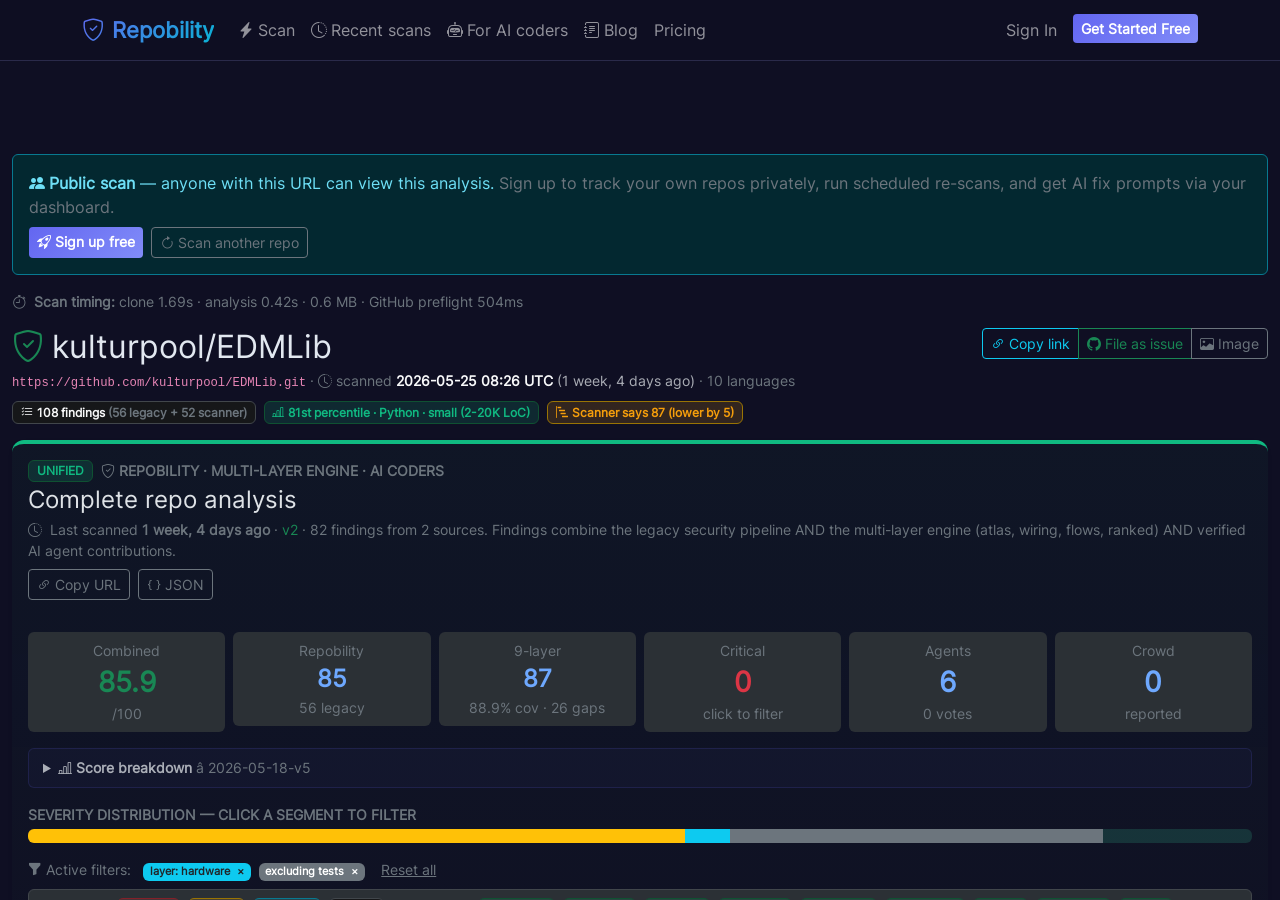Filter by gray severity segment

pos(916,836)
